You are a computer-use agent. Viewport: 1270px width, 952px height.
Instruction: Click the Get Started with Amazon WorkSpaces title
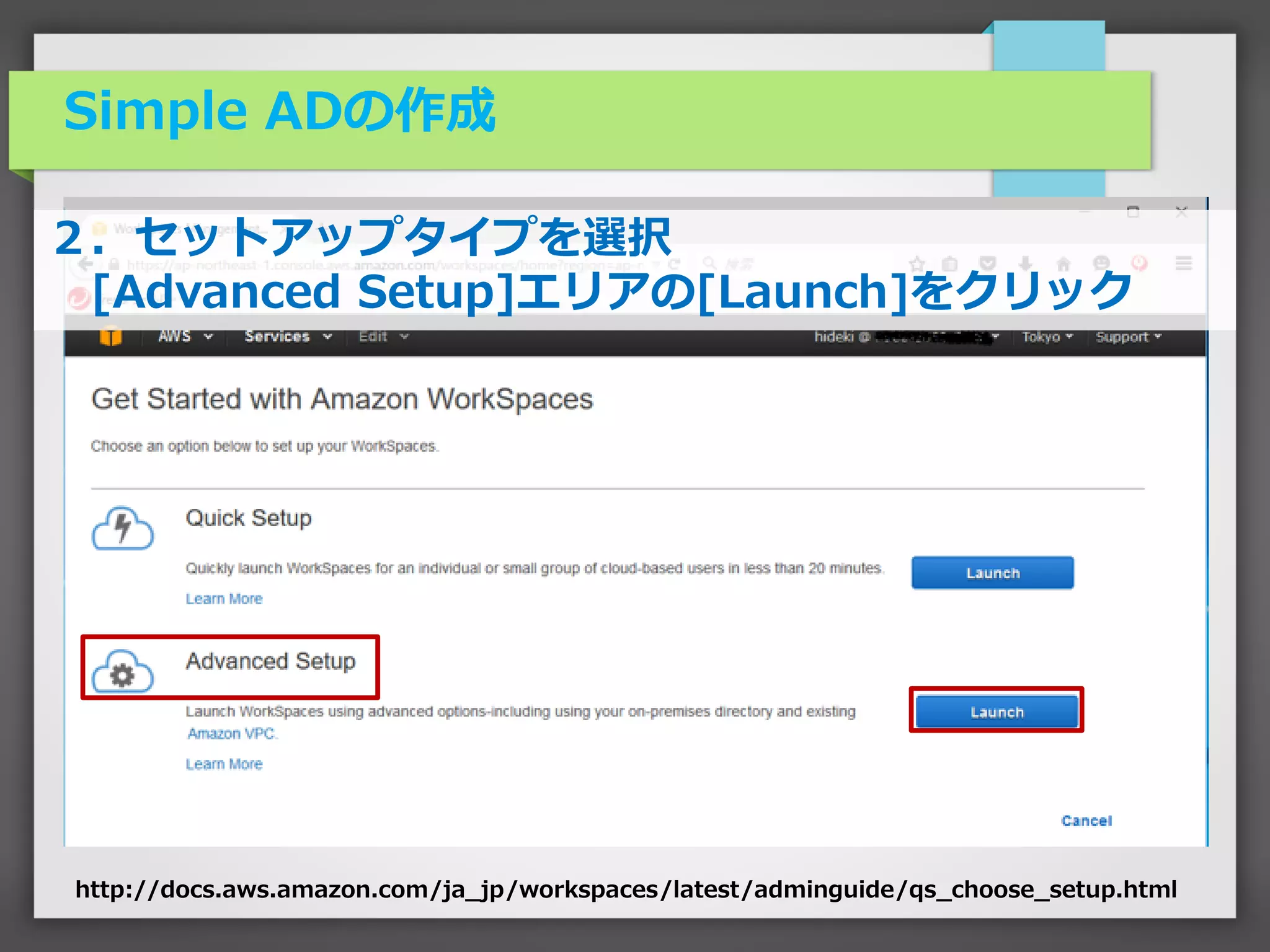[x=342, y=399]
